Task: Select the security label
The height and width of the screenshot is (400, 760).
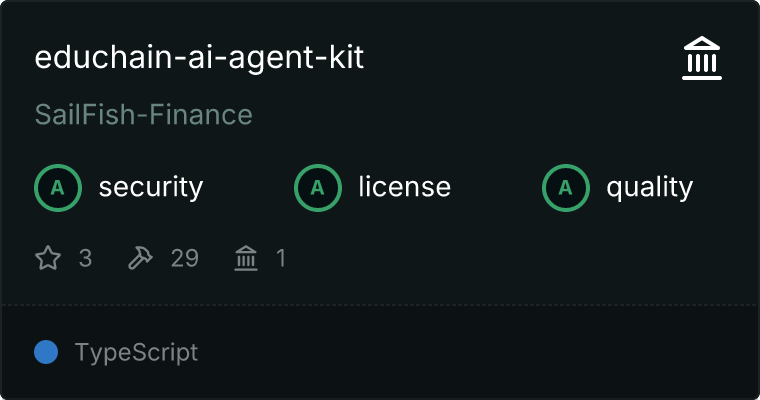Action: click(x=150, y=187)
